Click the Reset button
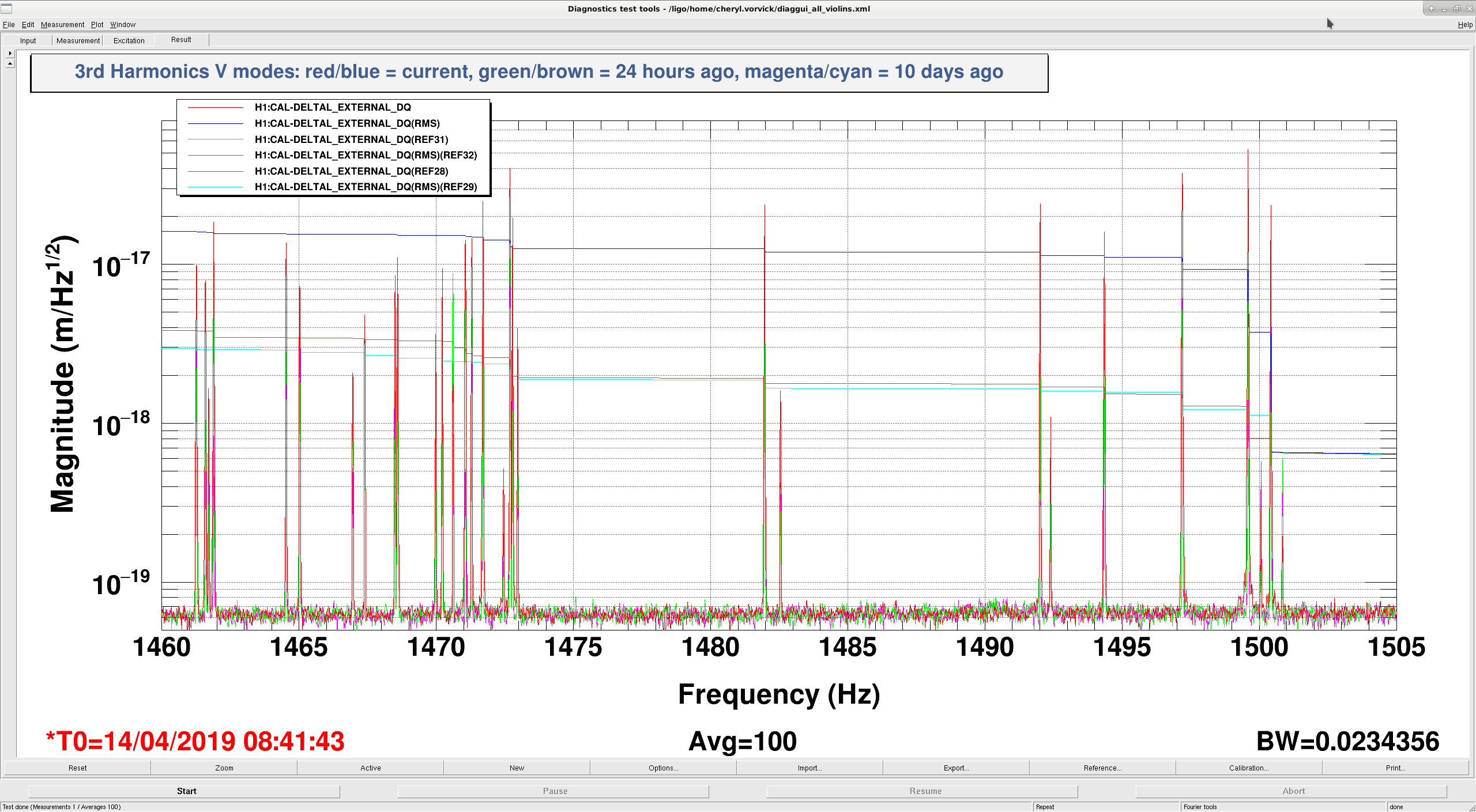The image size is (1476, 812). pyautogui.click(x=77, y=768)
